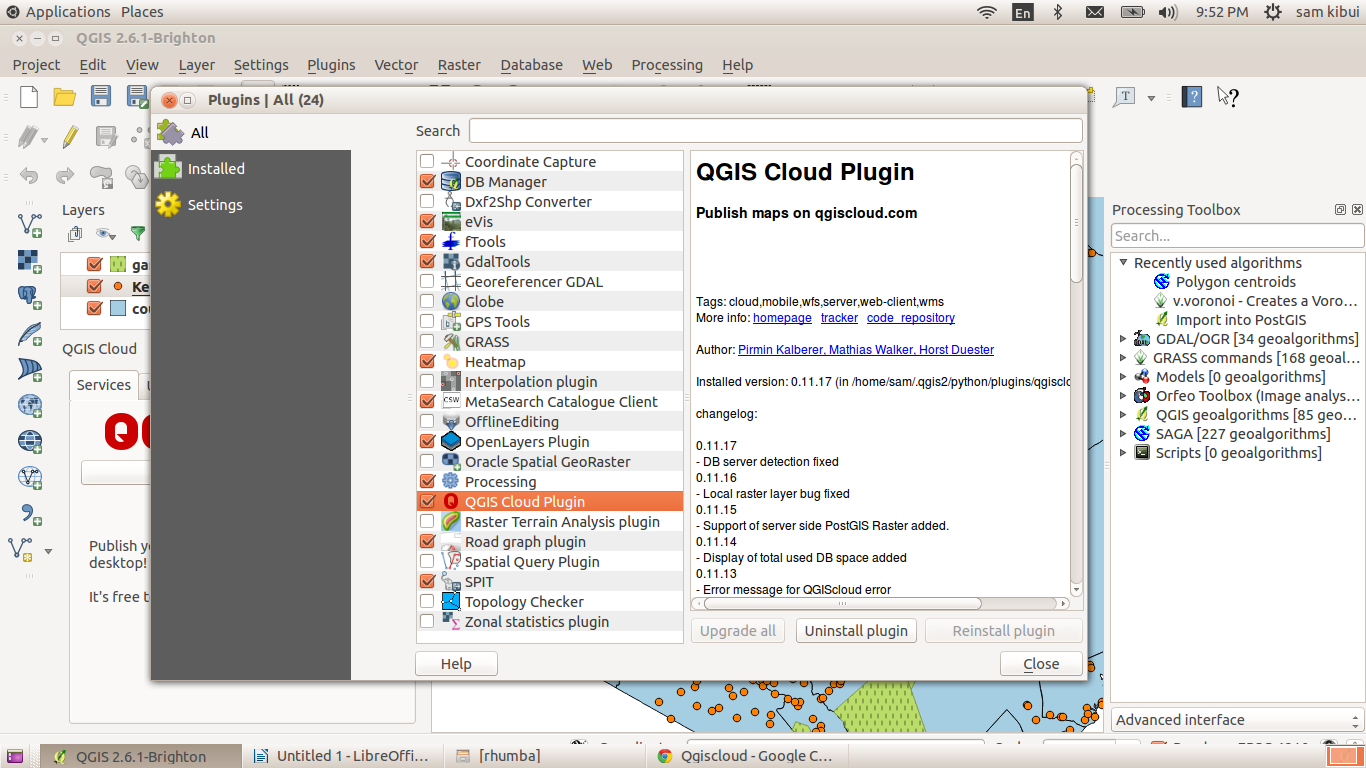This screenshot has width=1366, height=768.
Task: Open the Vector menu
Action: click(396, 65)
